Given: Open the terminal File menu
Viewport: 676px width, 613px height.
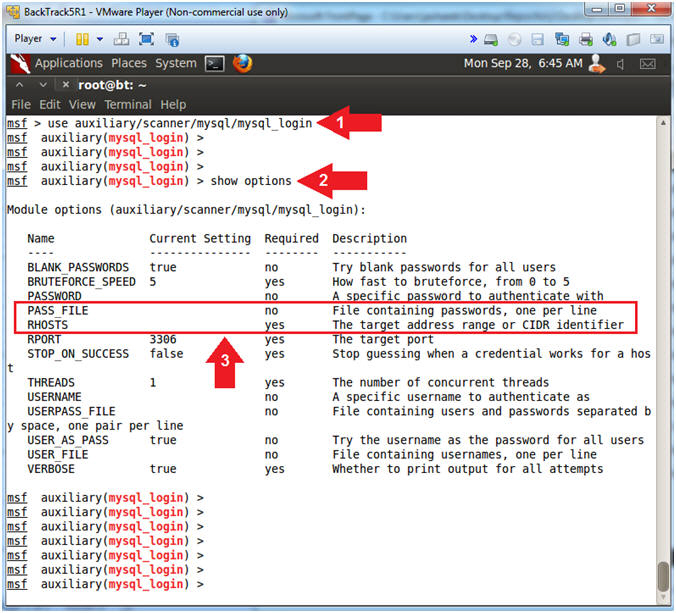Looking at the screenshot, I should 21,105.
